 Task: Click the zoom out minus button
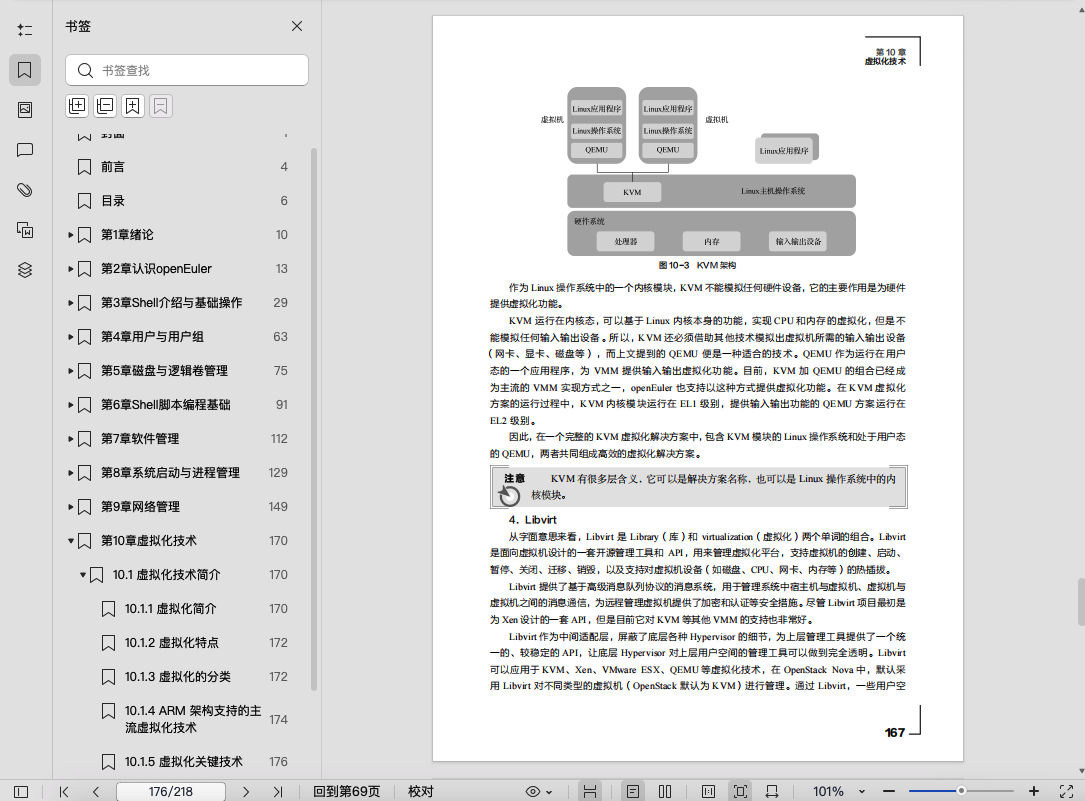click(889, 791)
